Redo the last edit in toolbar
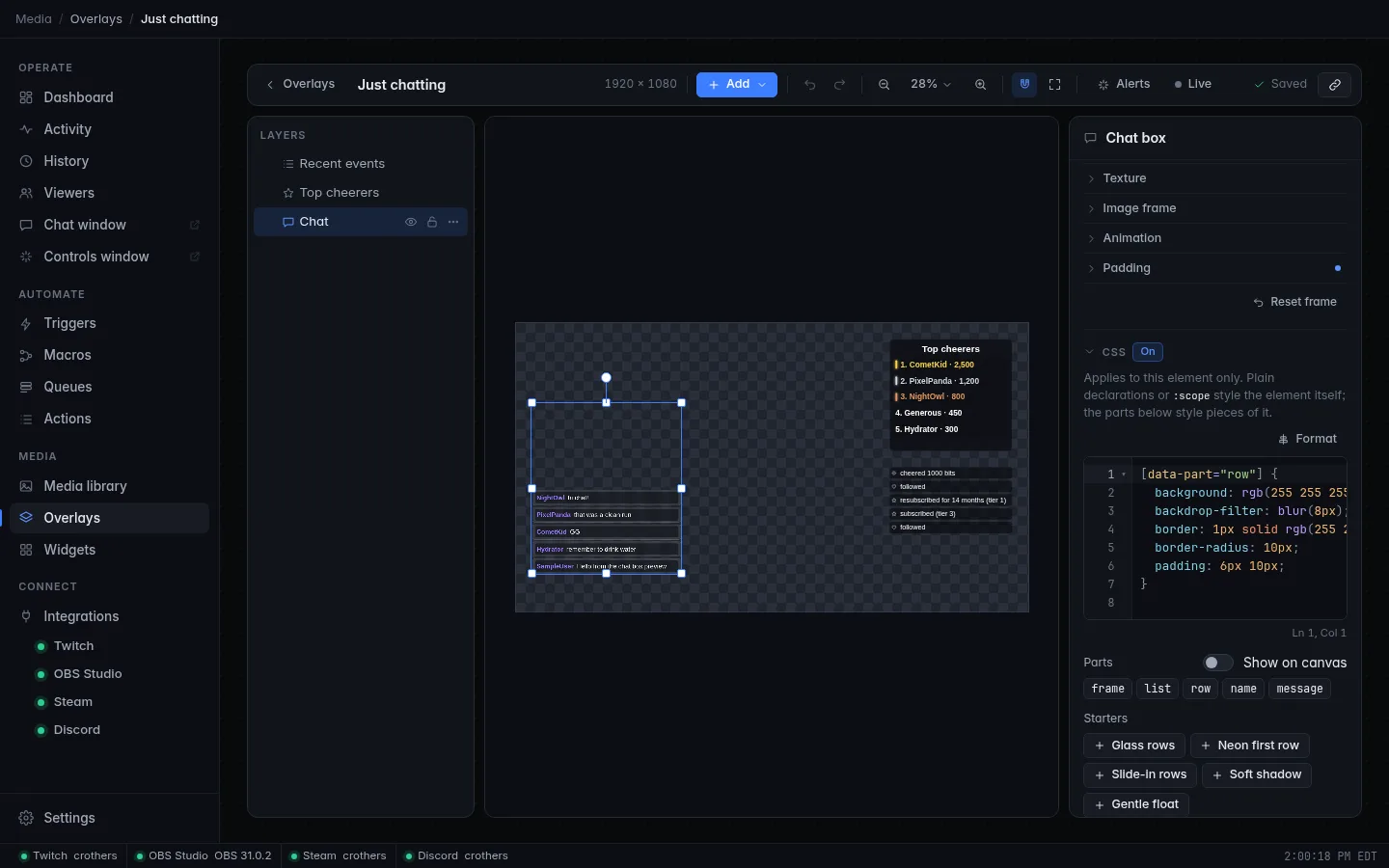The image size is (1389, 868). pyautogui.click(x=840, y=85)
